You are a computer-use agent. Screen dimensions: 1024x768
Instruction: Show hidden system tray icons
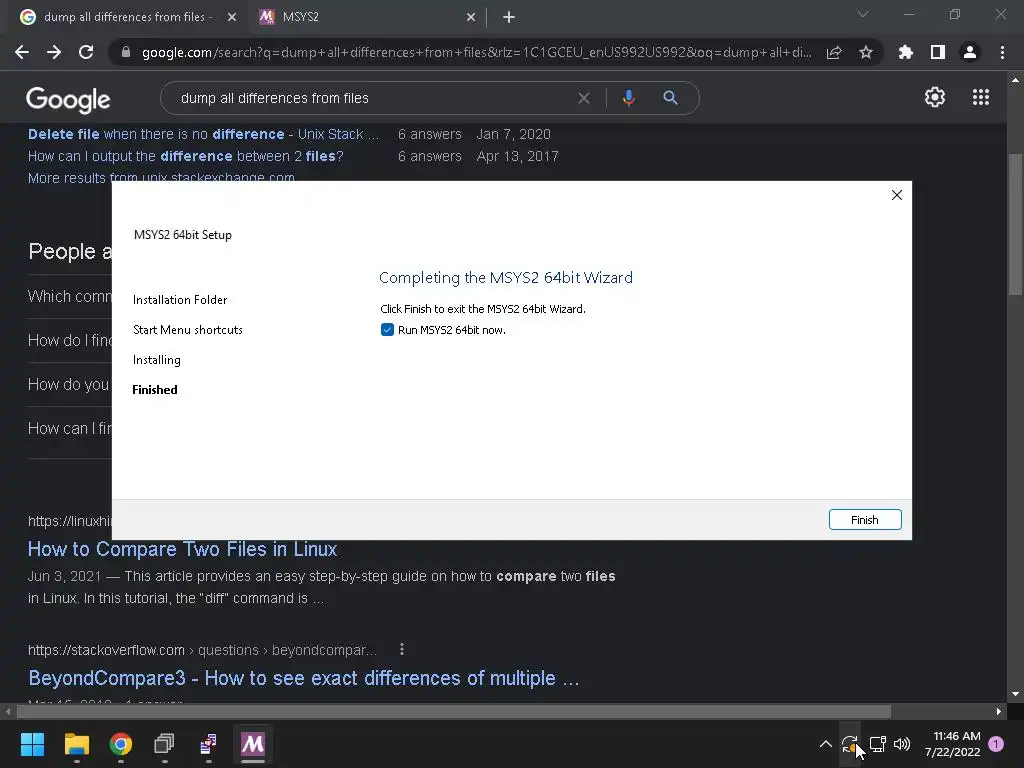825,744
